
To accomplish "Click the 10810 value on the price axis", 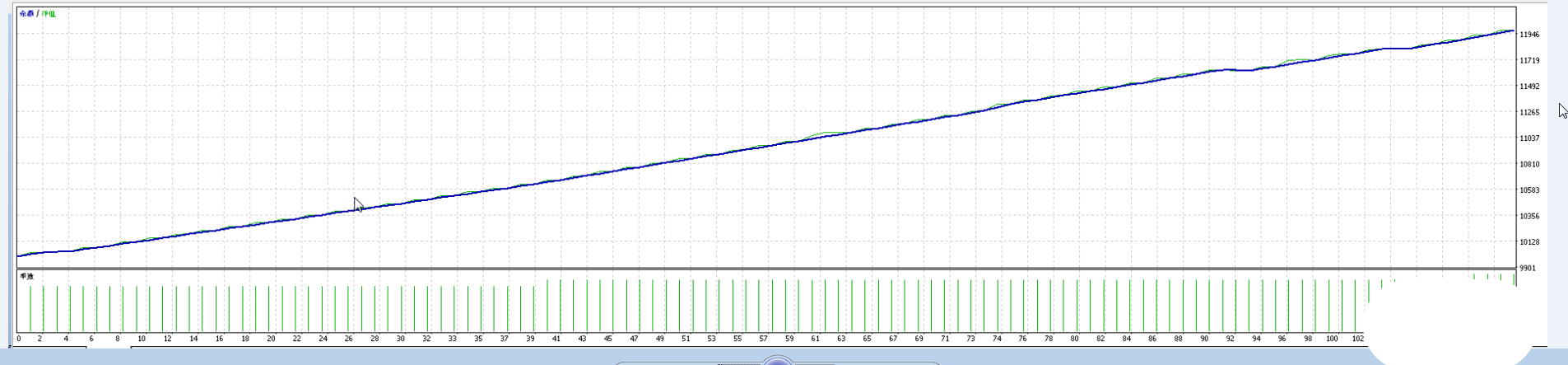I will (x=1529, y=165).
